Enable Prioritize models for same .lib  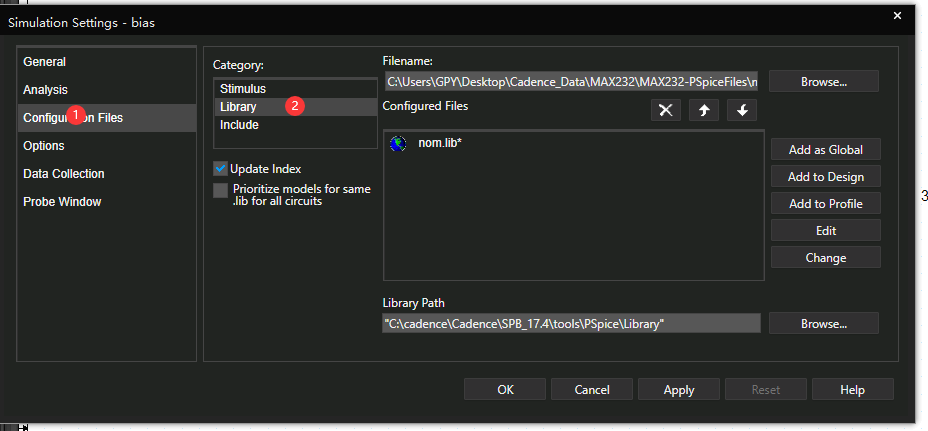220,190
